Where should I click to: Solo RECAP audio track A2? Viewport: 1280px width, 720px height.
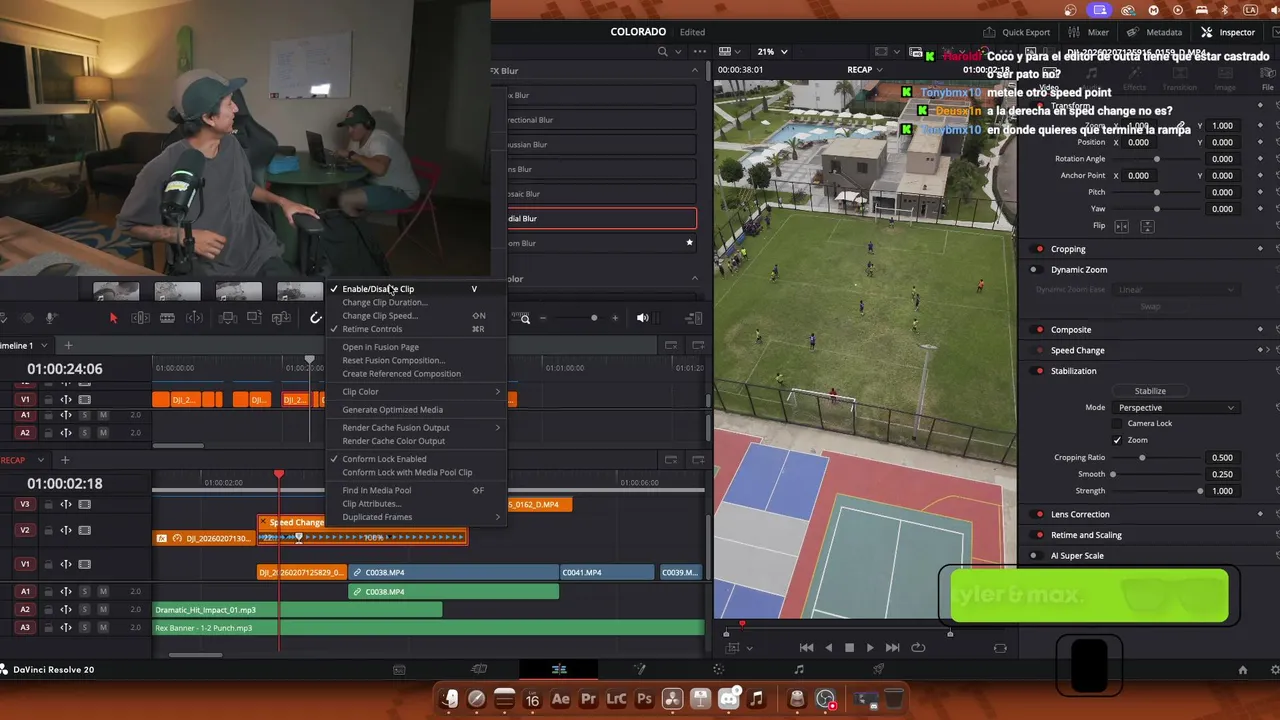(85, 609)
